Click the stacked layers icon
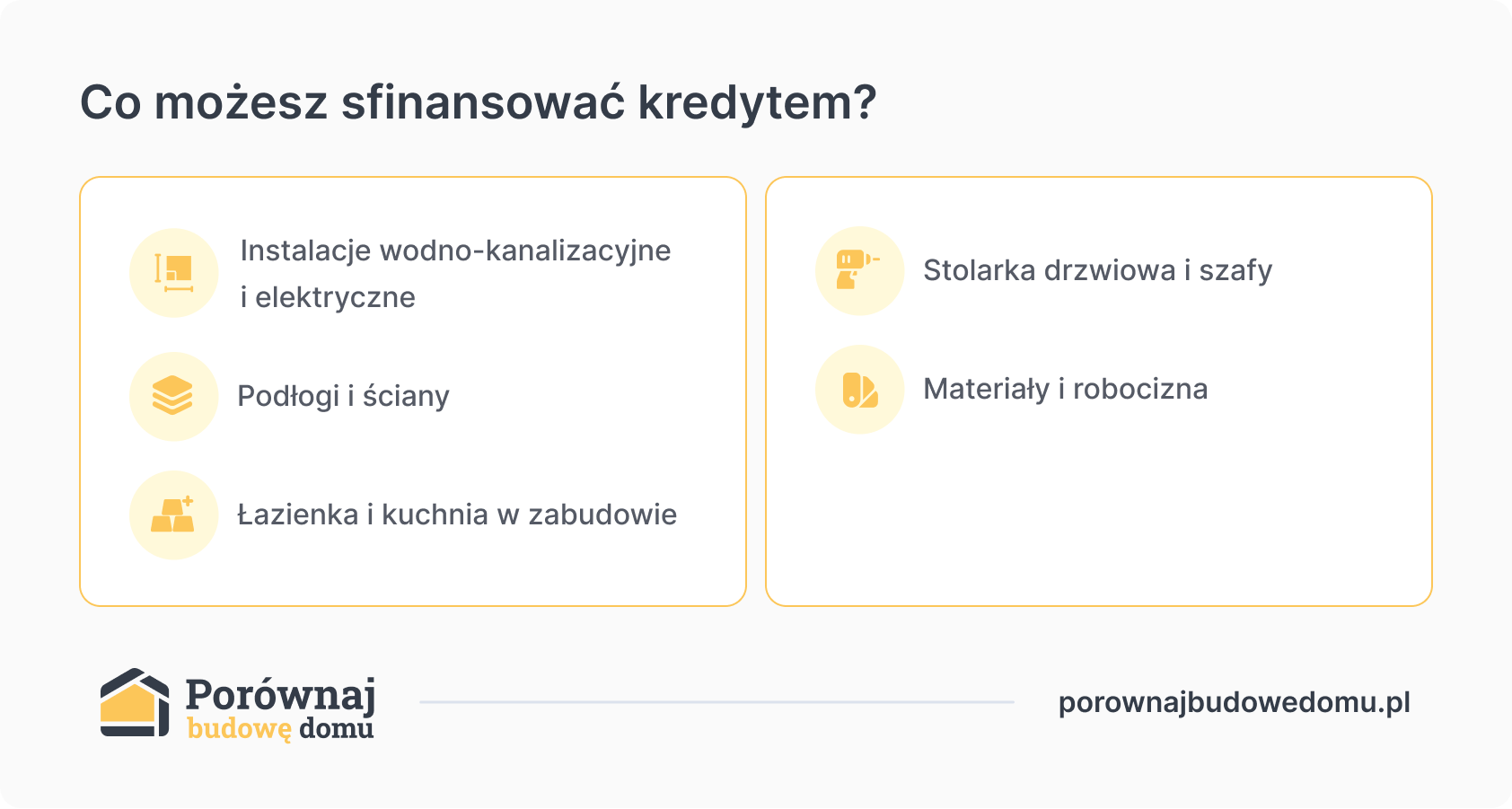This screenshot has height=809, width=1512. [x=173, y=396]
